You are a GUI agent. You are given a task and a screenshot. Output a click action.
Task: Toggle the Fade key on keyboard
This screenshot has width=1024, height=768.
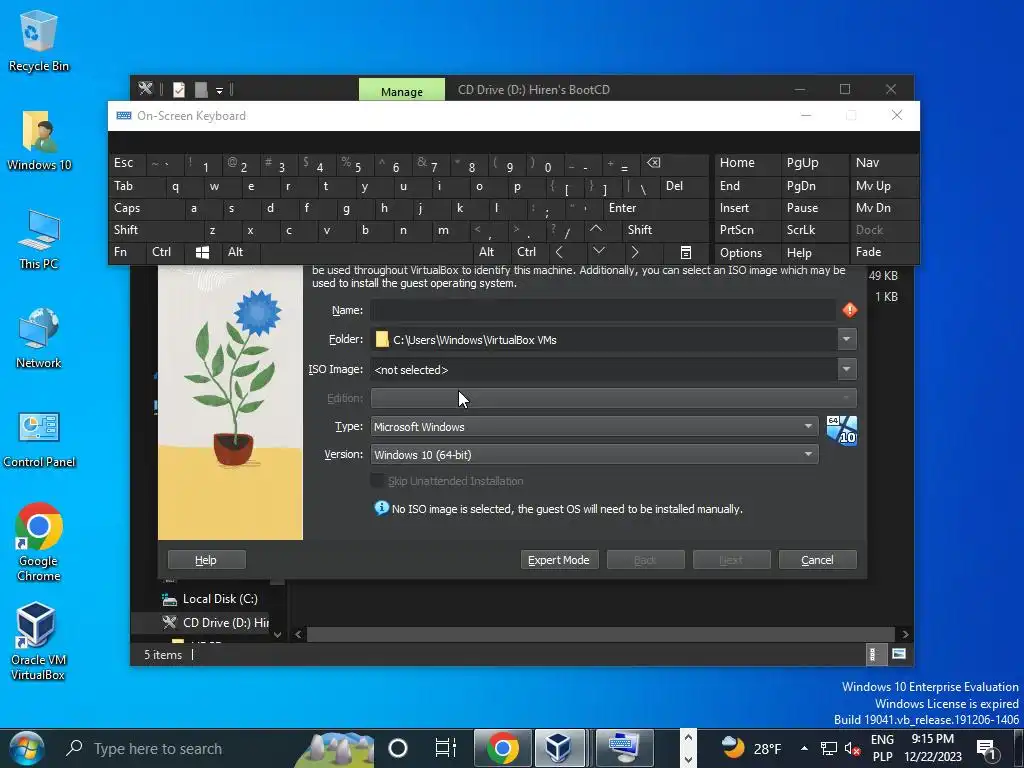884,252
